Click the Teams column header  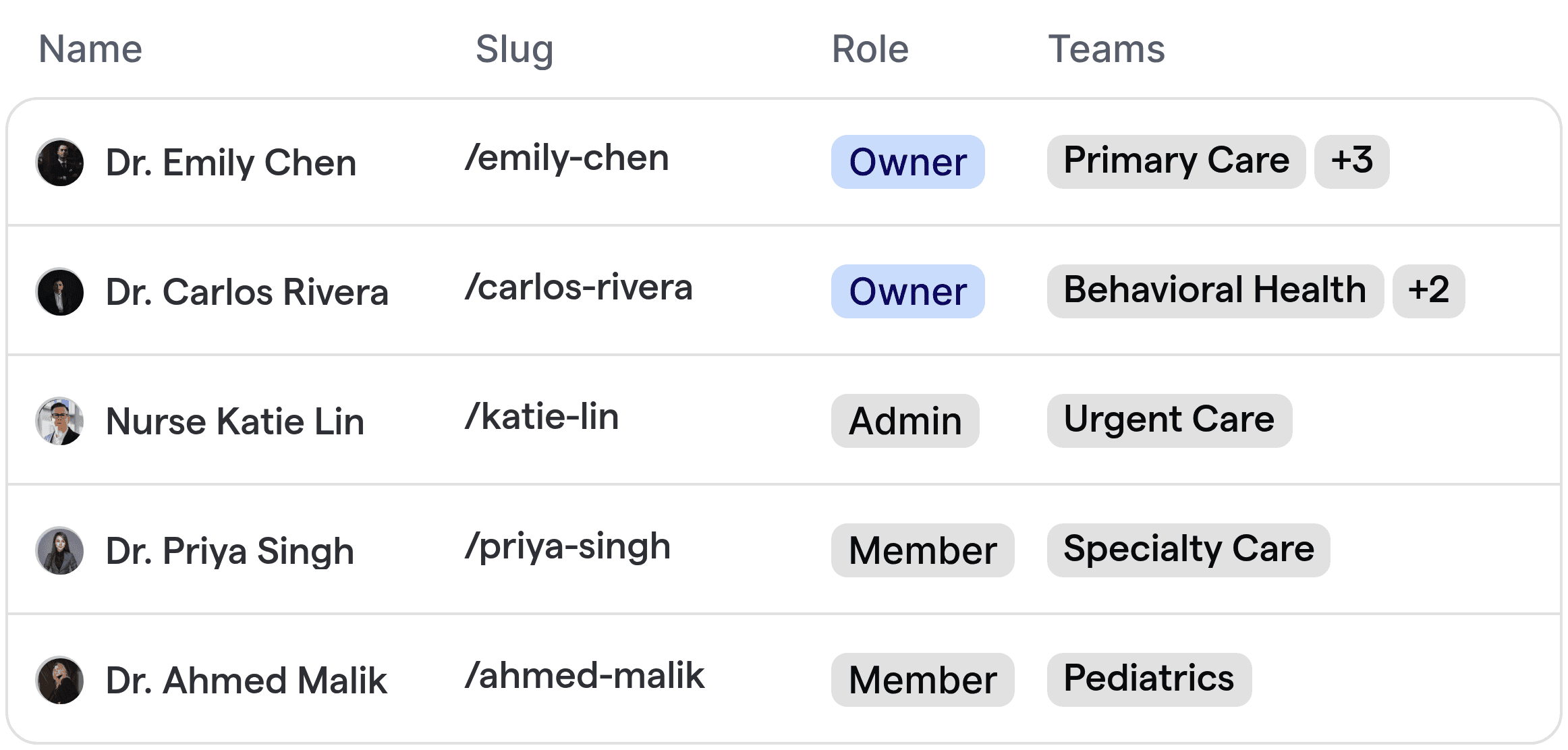[1107, 49]
